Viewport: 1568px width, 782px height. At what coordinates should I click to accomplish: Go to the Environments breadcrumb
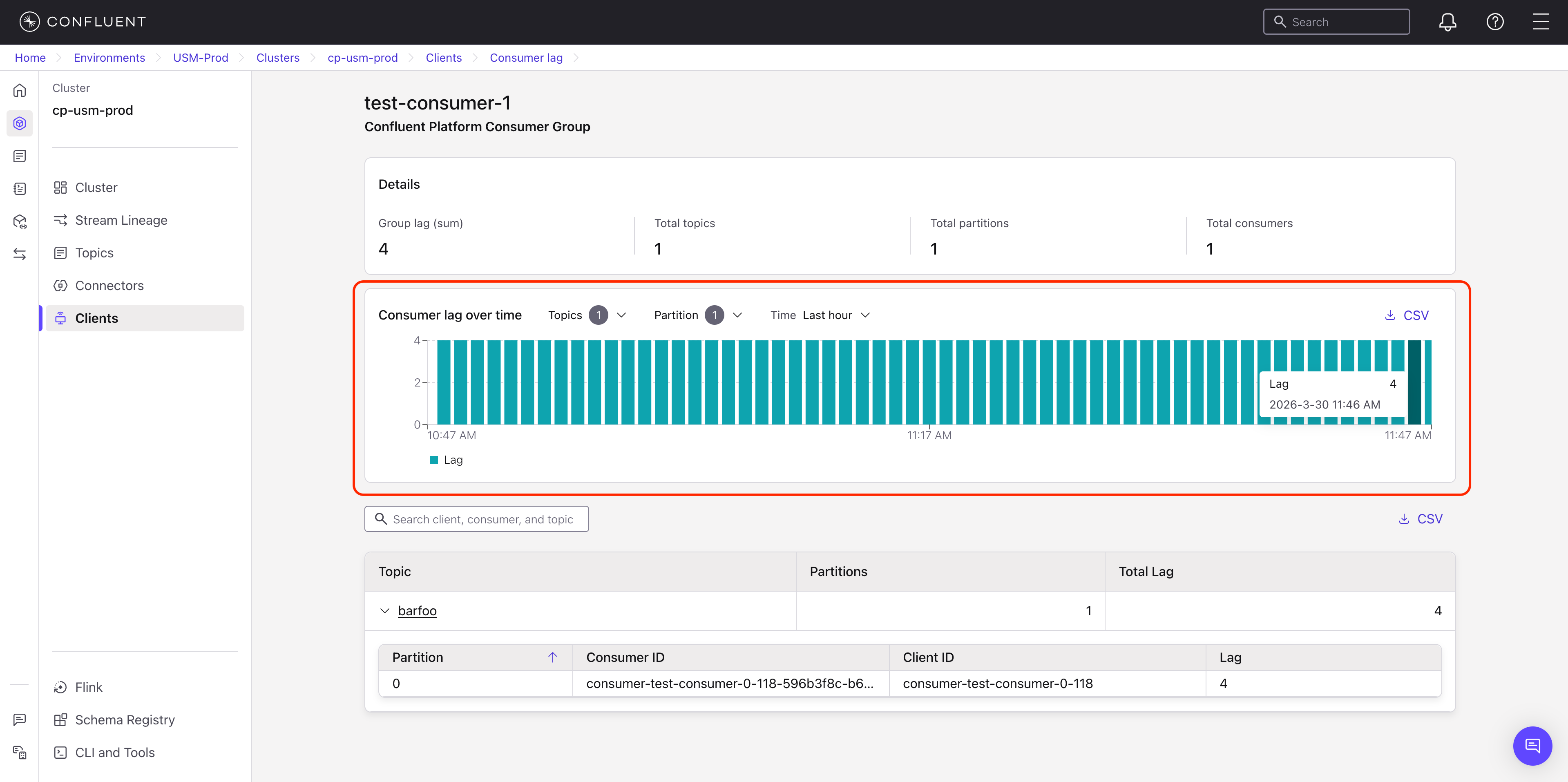click(x=109, y=57)
